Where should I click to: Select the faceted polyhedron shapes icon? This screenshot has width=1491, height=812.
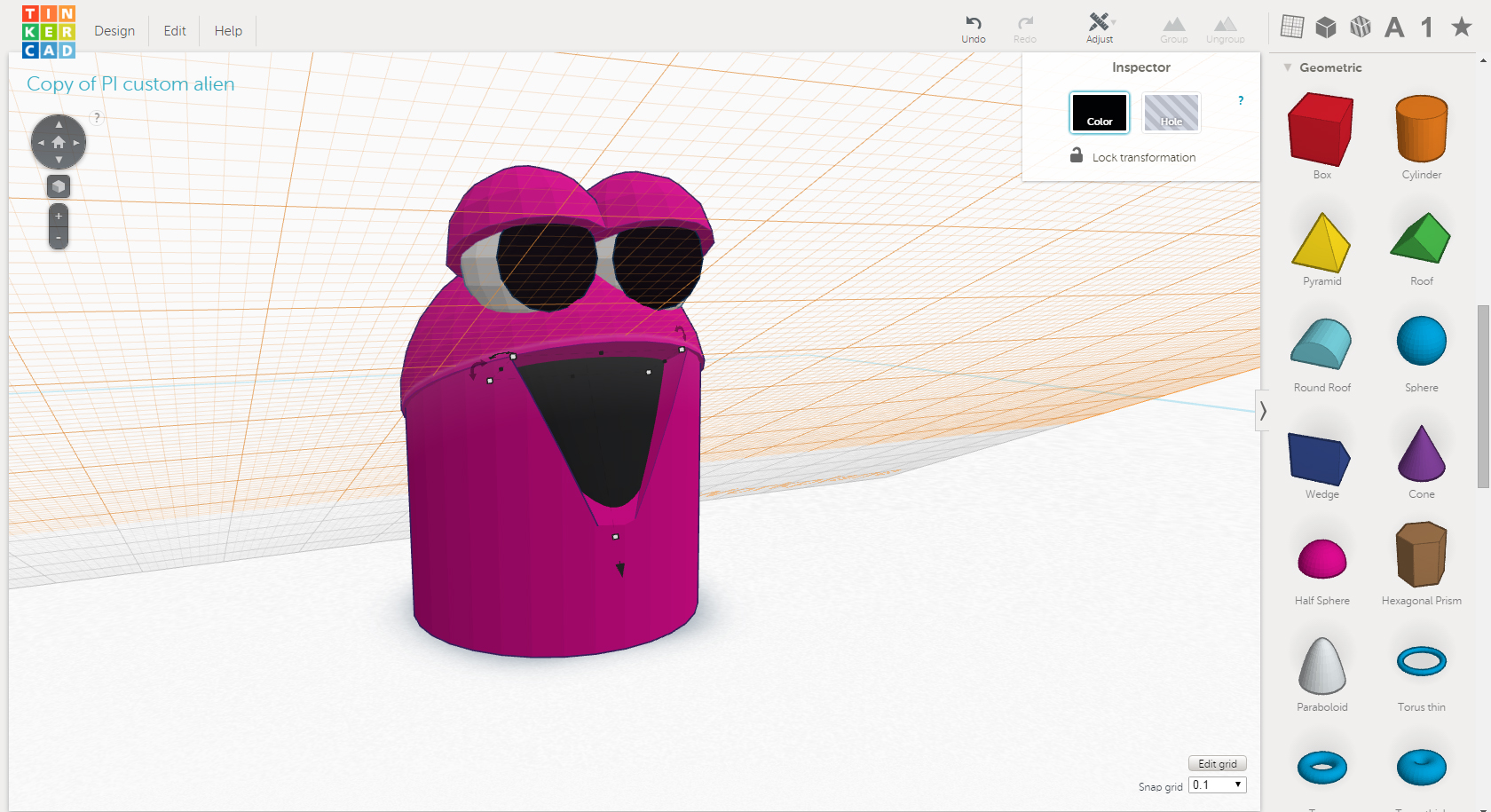(1361, 28)
